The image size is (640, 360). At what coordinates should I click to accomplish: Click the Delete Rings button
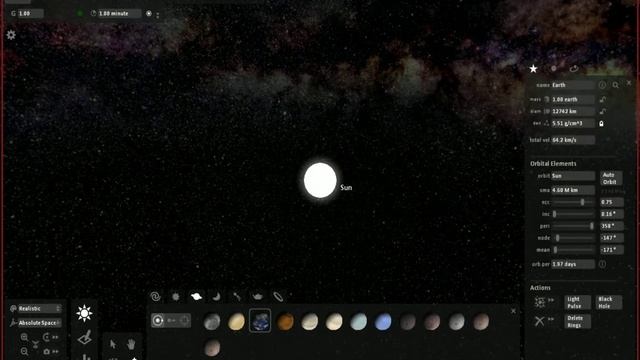pyautogui.click(x=577, y=322)
